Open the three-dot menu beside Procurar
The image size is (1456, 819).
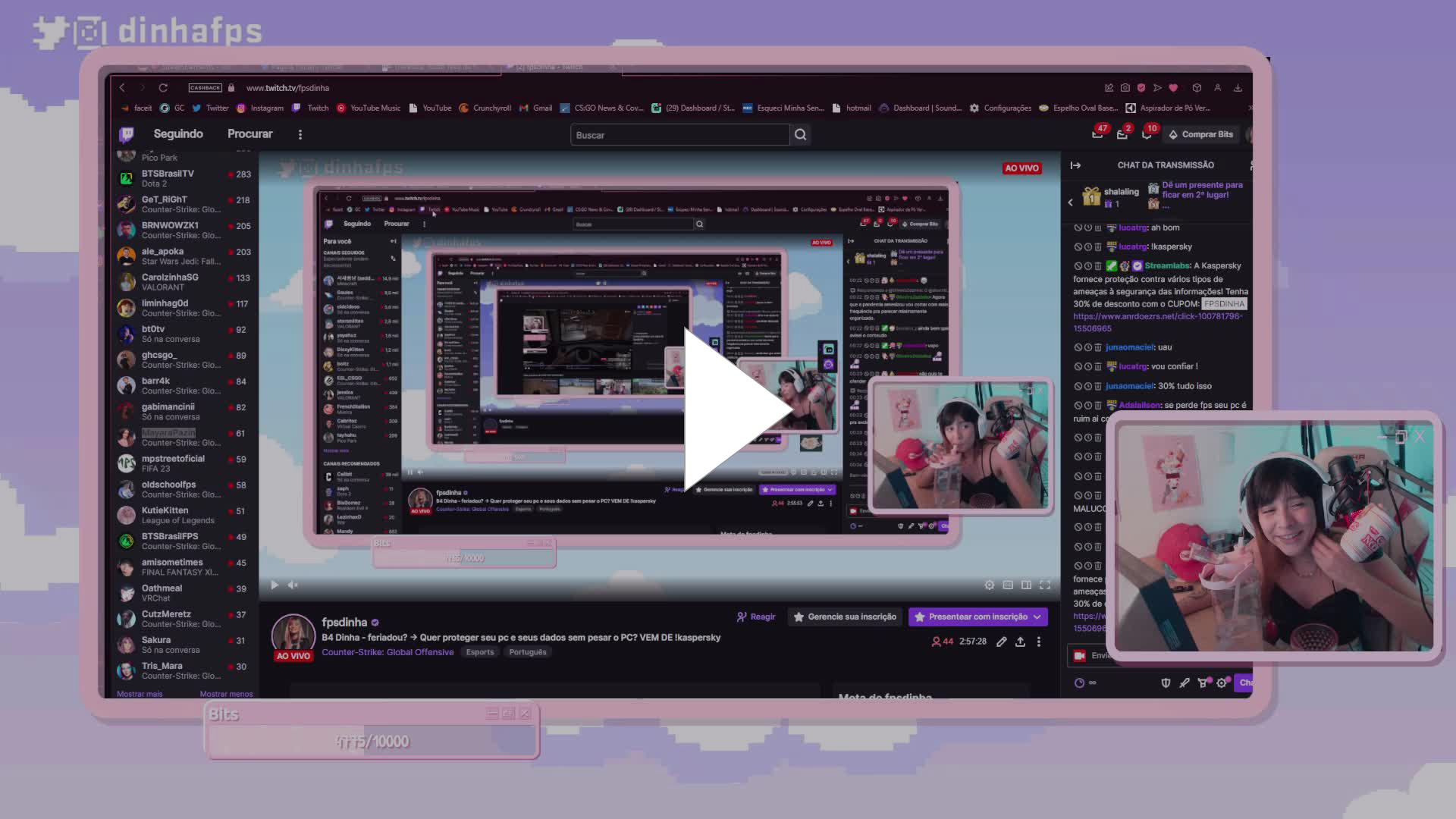click(300, 134)
